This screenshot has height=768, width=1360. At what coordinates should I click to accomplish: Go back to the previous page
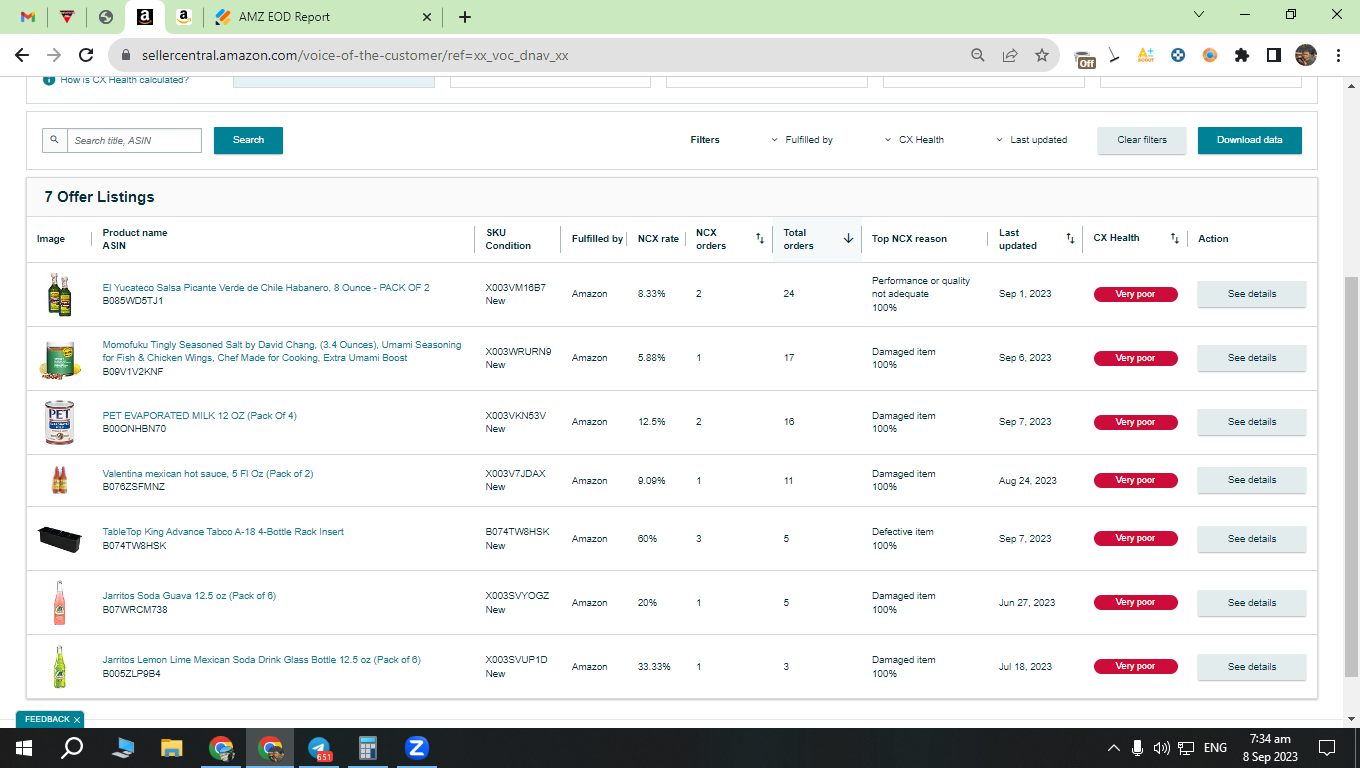[x=22, y=55]
